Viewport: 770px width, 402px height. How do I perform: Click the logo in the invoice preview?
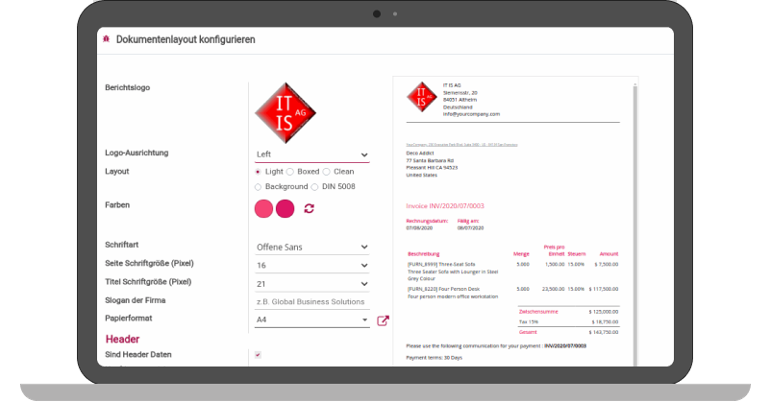[x=421, y=97]
